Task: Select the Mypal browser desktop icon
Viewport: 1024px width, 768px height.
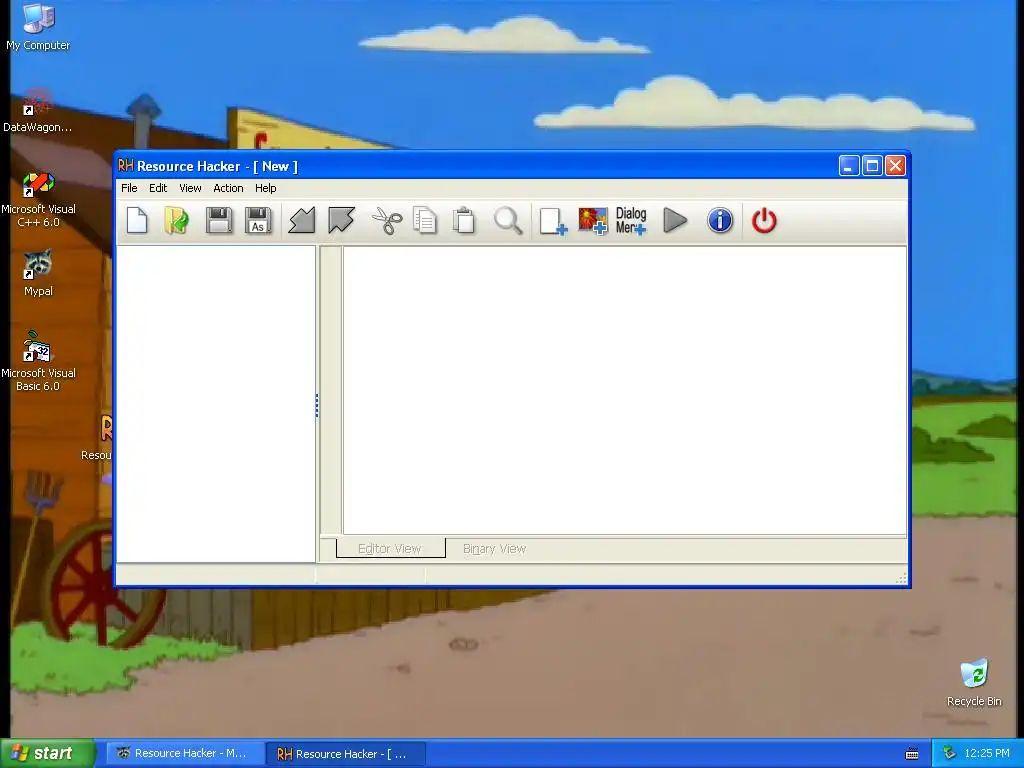Action: point(38,274)
